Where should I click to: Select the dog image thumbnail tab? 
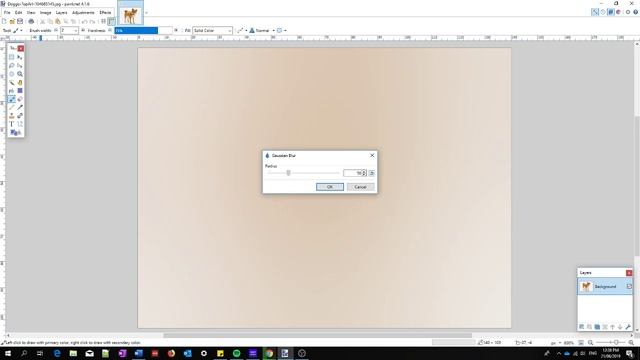click(131, 13)
